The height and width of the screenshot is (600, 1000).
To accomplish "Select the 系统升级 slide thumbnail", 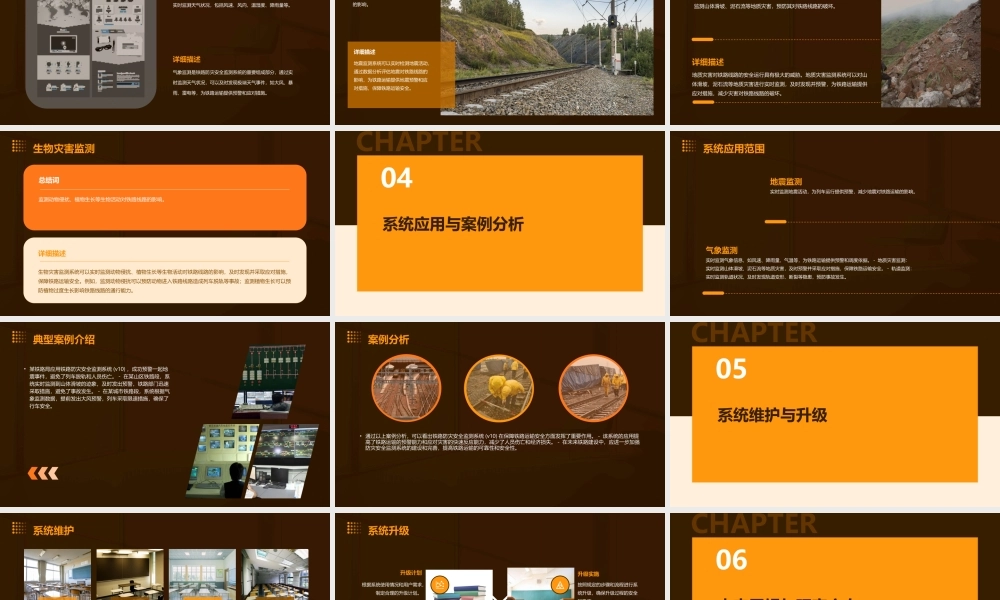I will click(499, 557).
